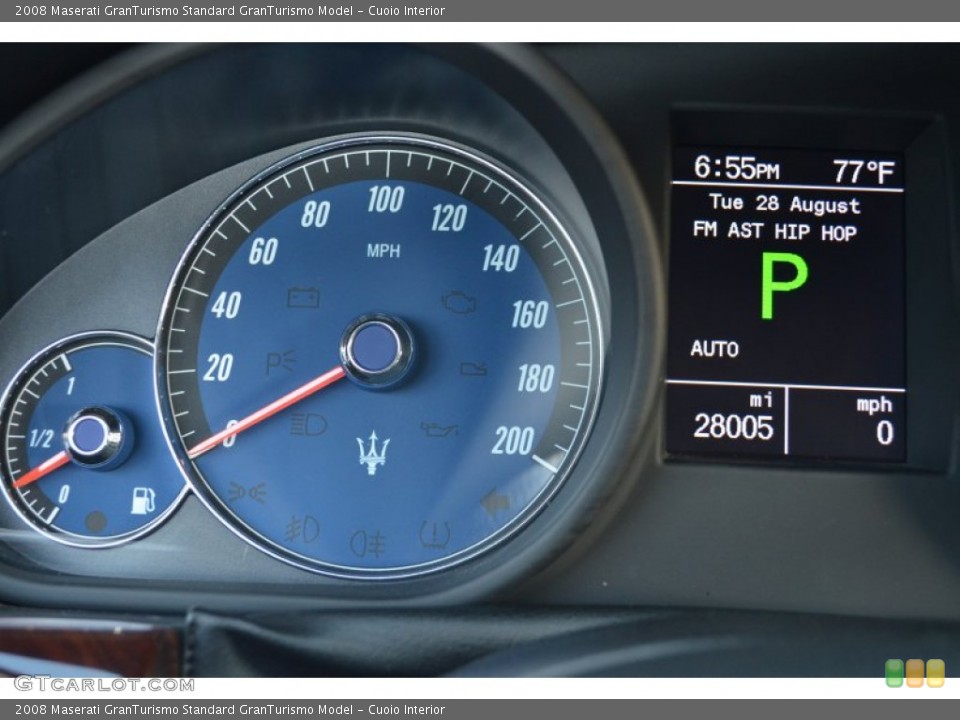Click the turn signal arrow icon
Screen dimensions: 960x720
point(496,504)
